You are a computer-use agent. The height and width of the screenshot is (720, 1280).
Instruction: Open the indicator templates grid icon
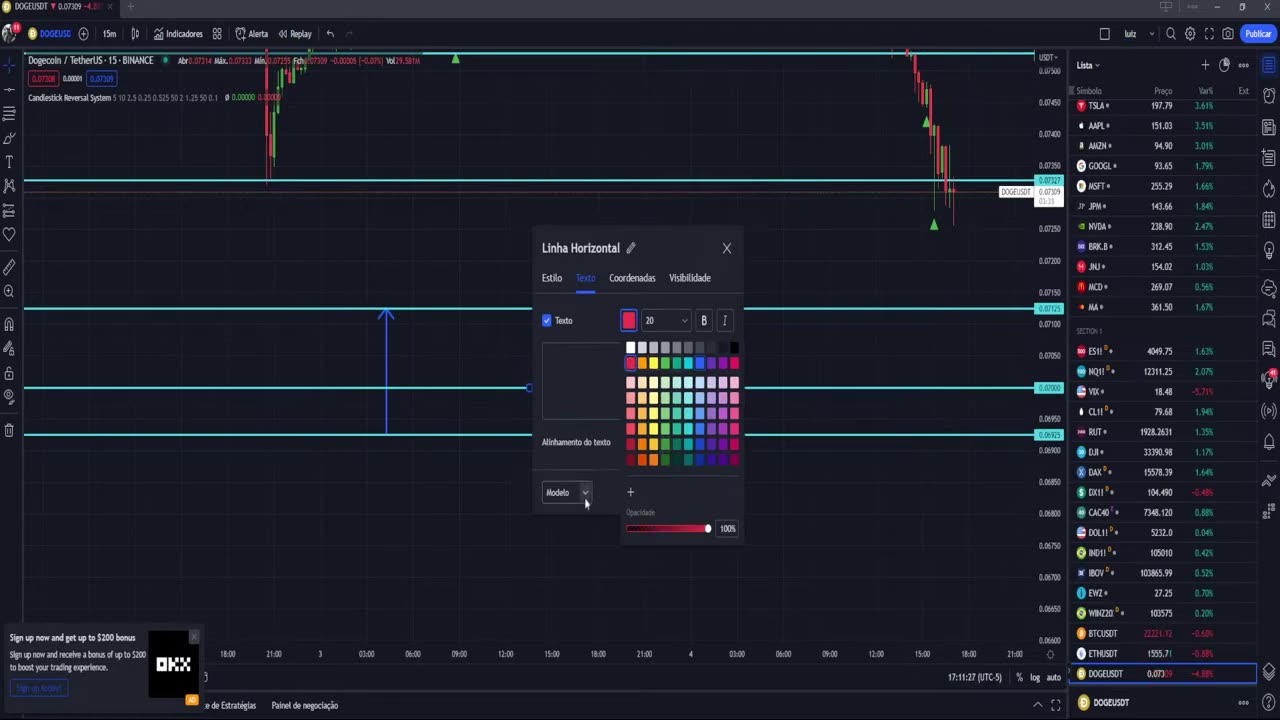(217, 34)
